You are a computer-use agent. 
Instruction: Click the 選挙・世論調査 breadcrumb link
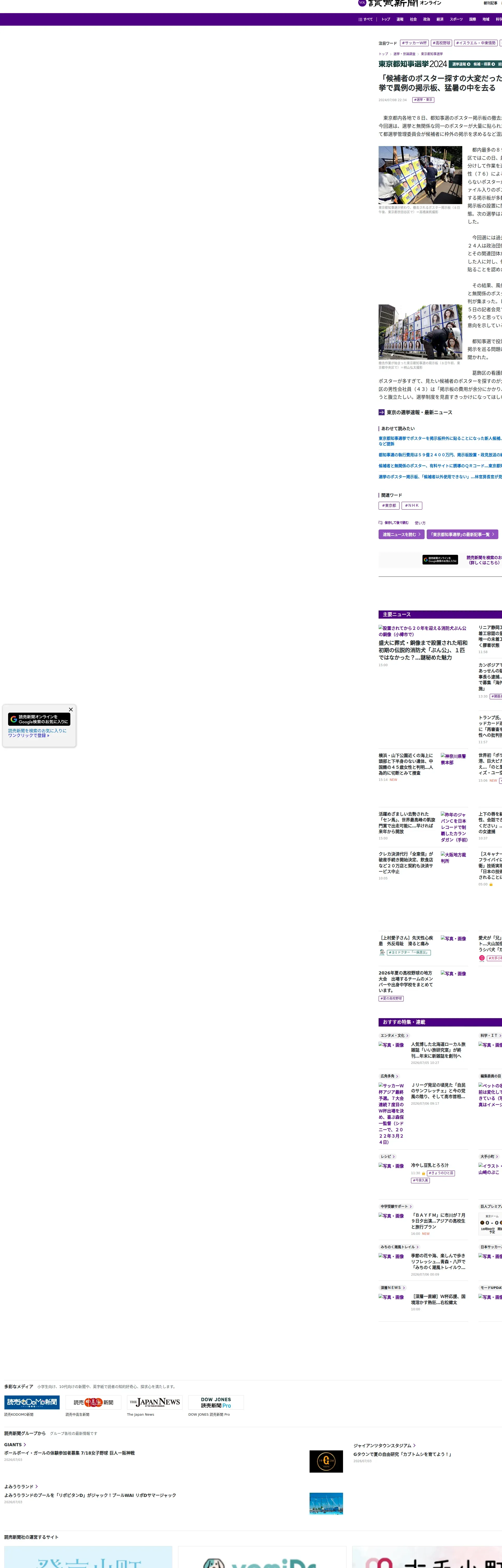[x=404, y=54]
